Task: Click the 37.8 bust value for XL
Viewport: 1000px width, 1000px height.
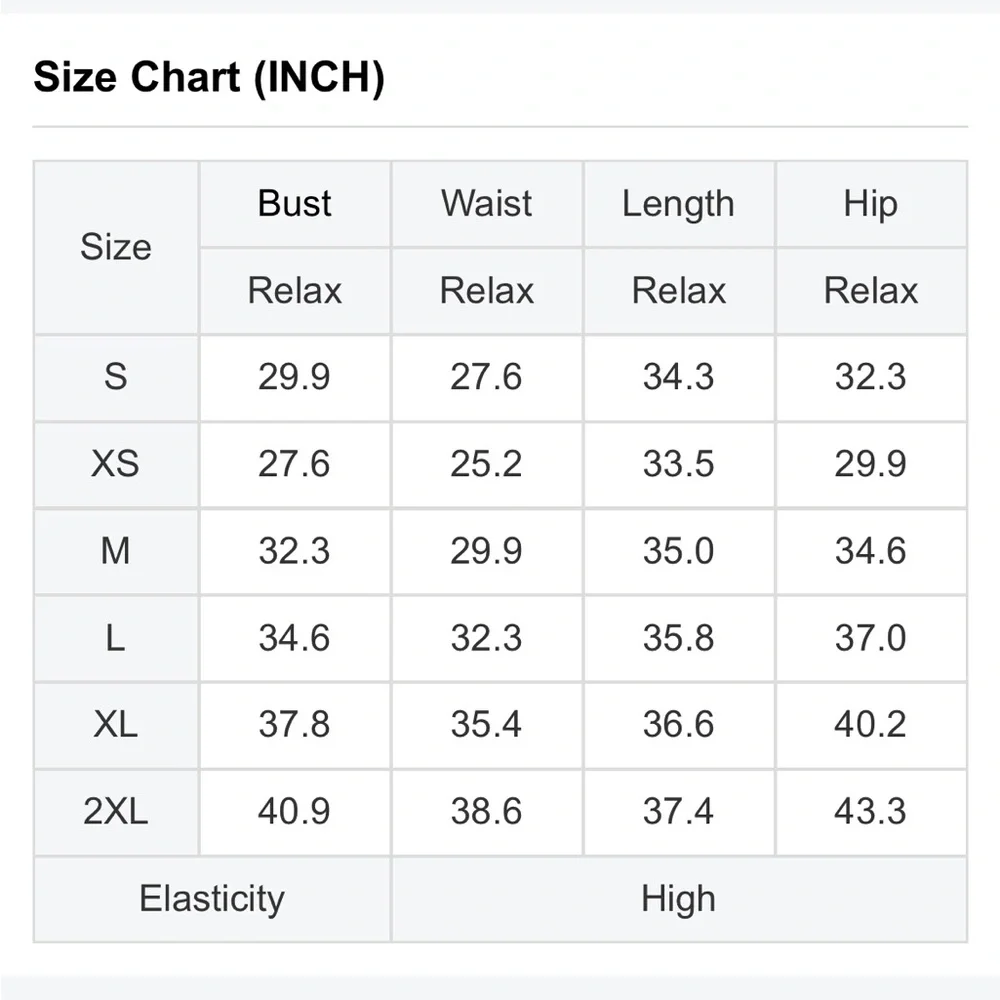Action: click(295, 725)
